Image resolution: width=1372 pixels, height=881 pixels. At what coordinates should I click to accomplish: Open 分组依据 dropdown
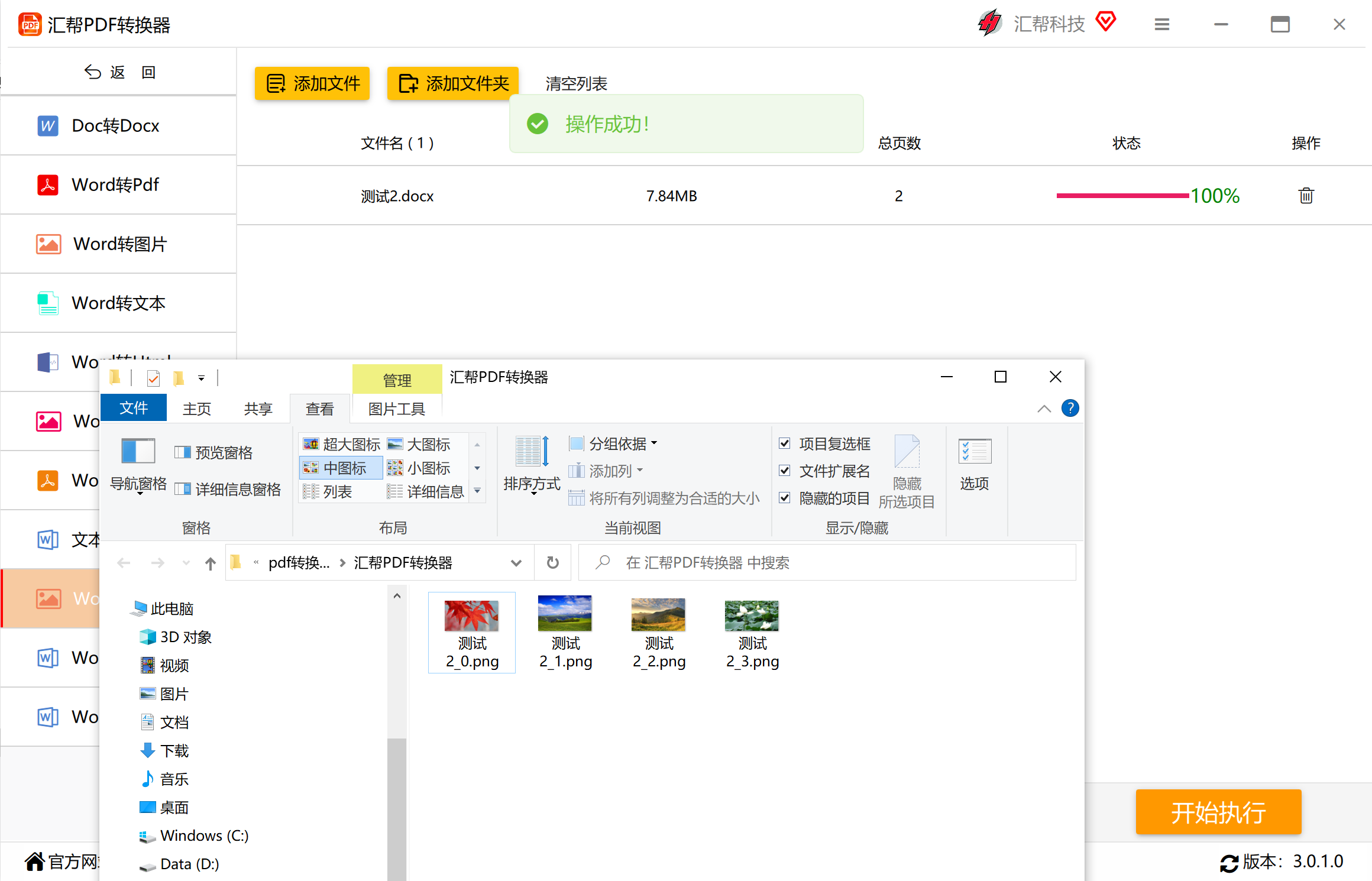coord(613,443)
